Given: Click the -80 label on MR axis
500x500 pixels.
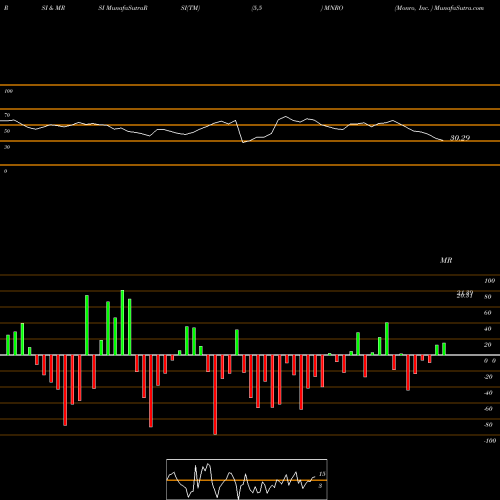Looking at the screenshot, I should [488, 425].
